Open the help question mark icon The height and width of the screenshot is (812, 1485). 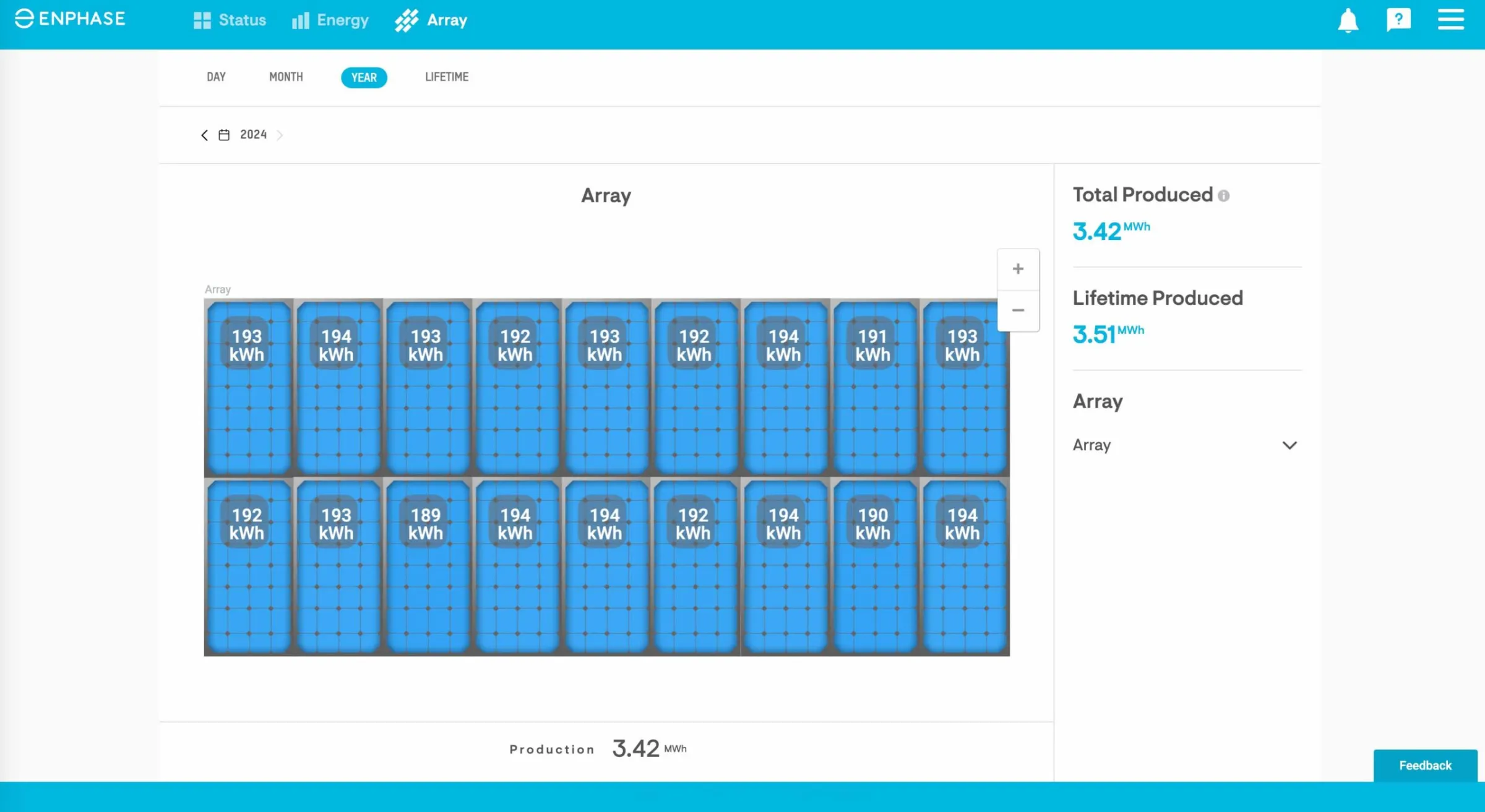(x=1398, y=19)
